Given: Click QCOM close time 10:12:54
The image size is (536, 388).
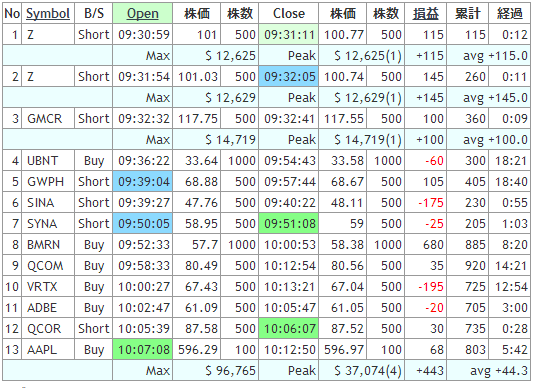Looking at the screenshot, I should [x=289, y=266].
